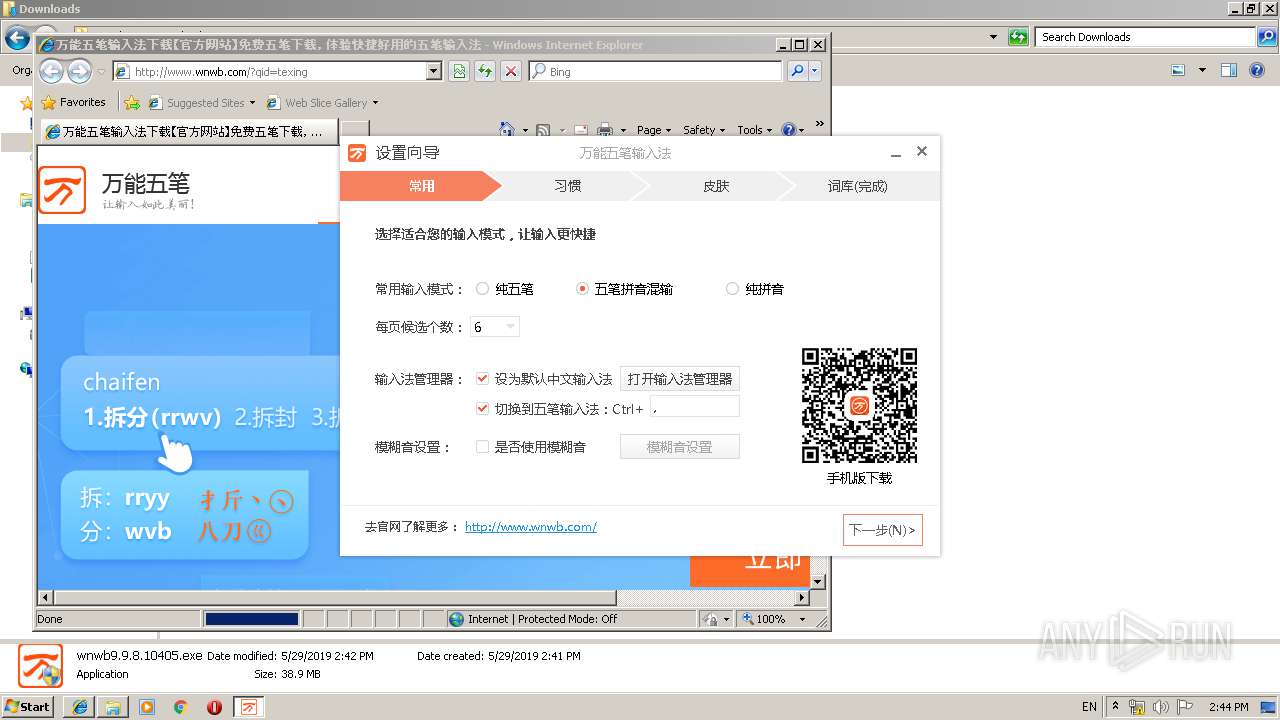Click the Favorites button in IE
This screenshot has width=1280, height=720.
click(x=73, y=102)
